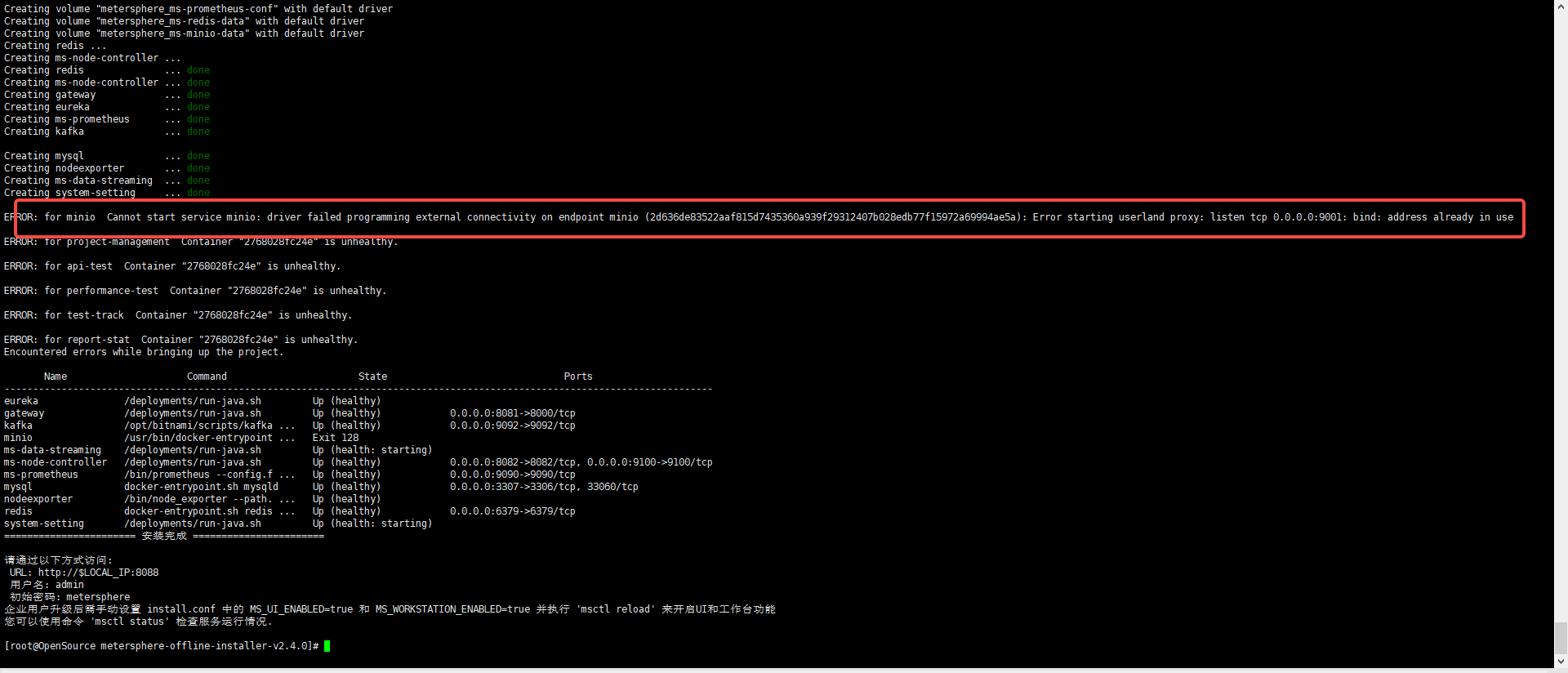This screenshot has height=673, width=1568.
Task: Click the ms-node-controller row name
Action: click(x=56, y=462)
